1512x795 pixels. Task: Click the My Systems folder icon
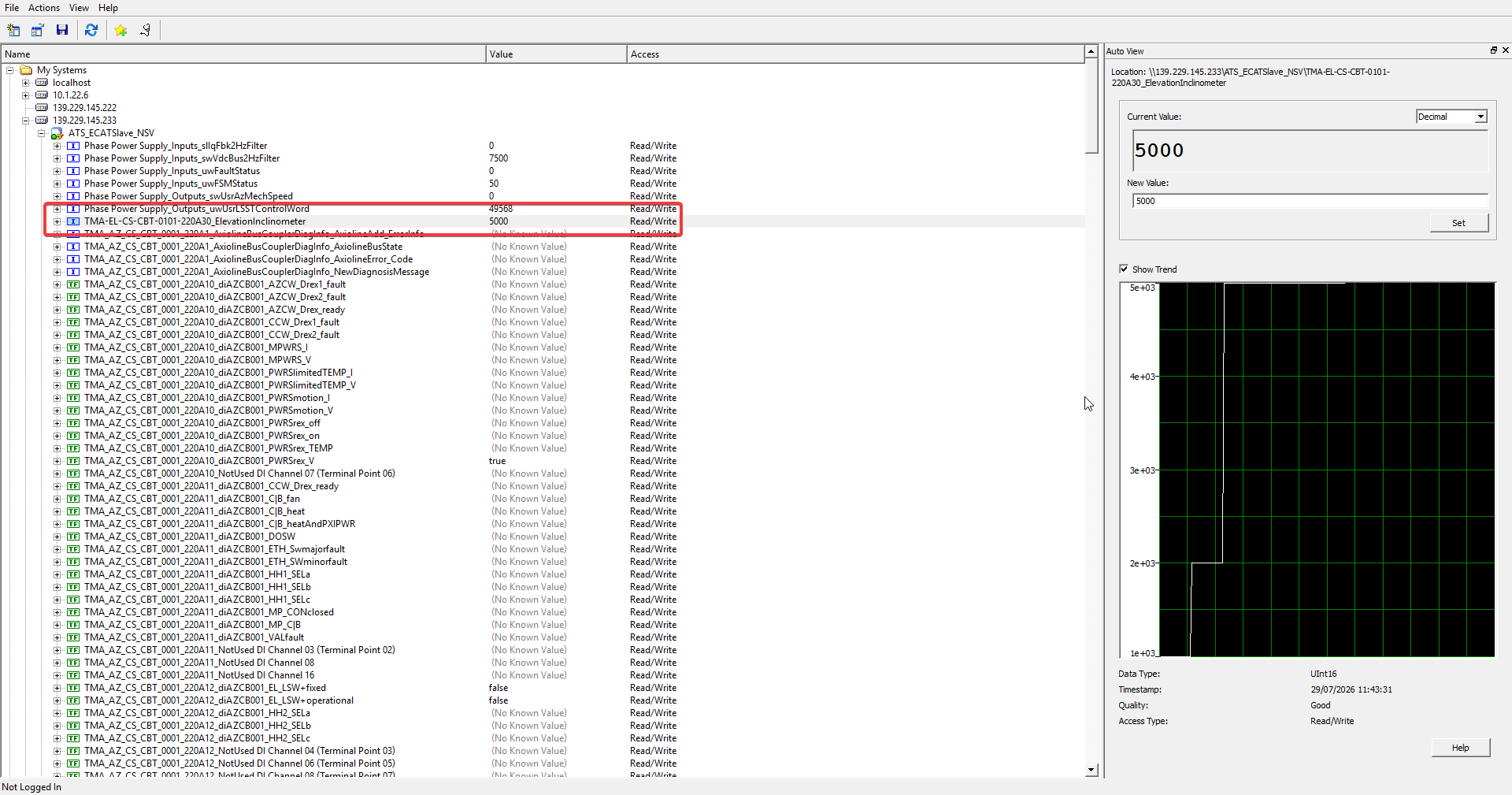point(26,70)
